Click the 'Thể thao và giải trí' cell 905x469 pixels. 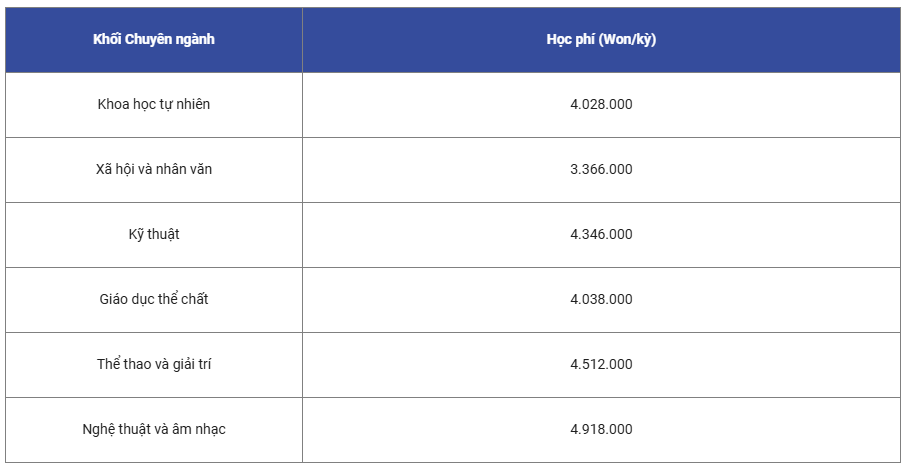click(x=154, y=365)
